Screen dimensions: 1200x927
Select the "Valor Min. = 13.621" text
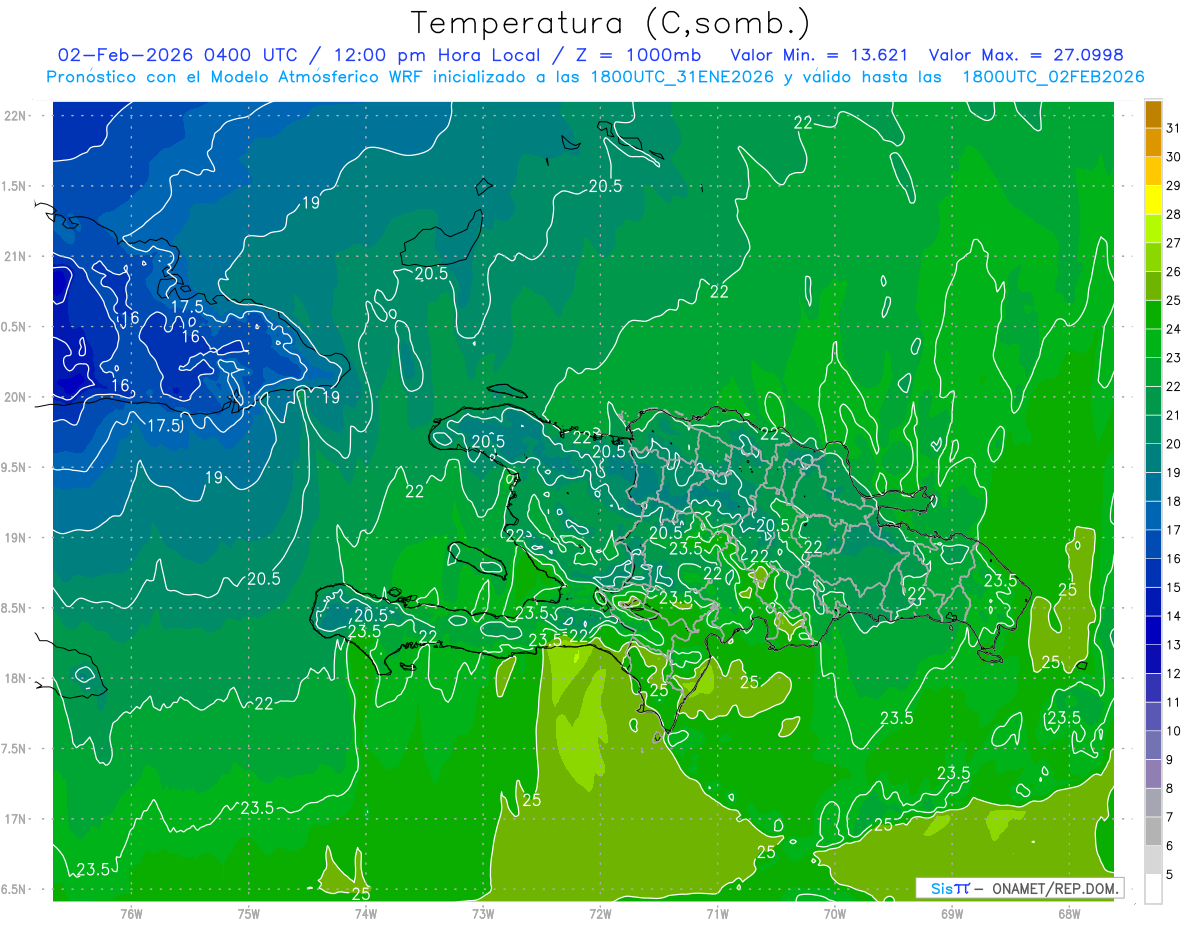[819, 55]
